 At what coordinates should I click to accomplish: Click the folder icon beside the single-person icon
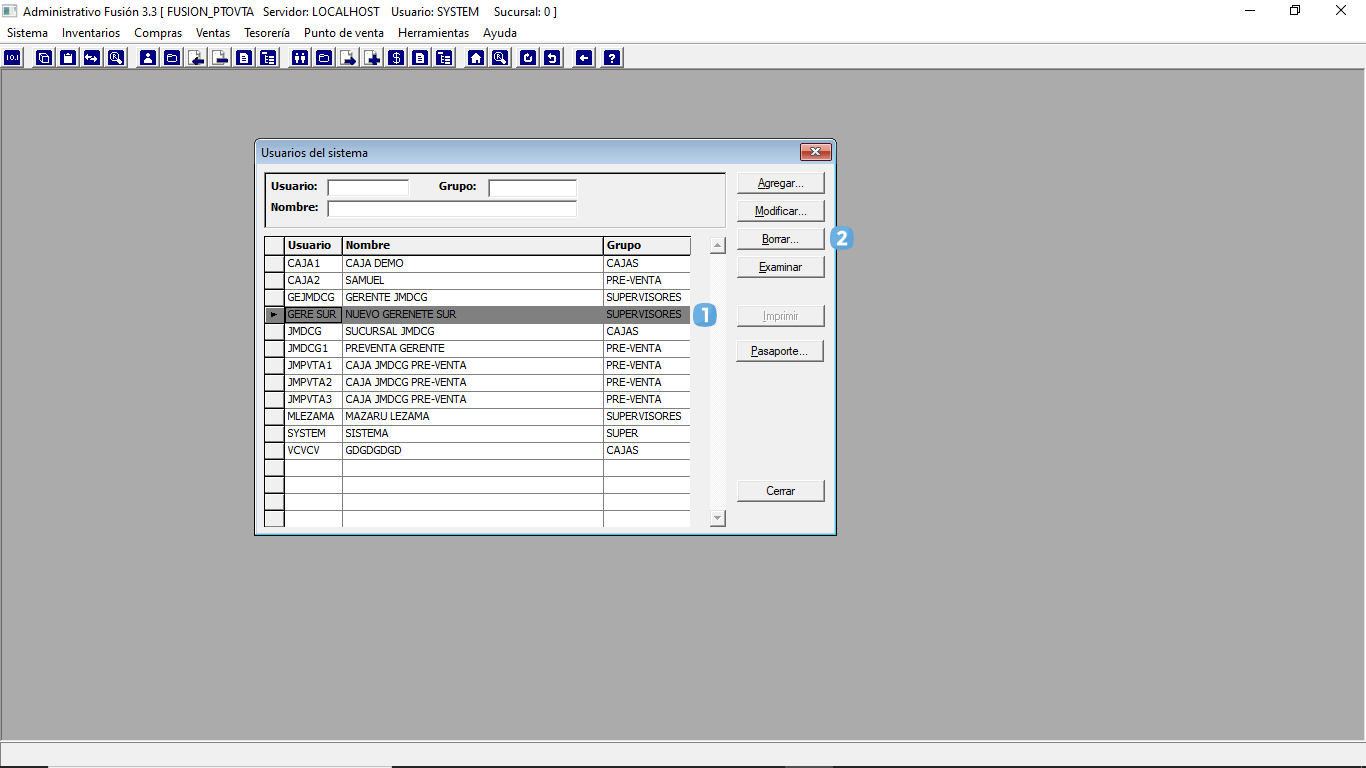(172, 57)
